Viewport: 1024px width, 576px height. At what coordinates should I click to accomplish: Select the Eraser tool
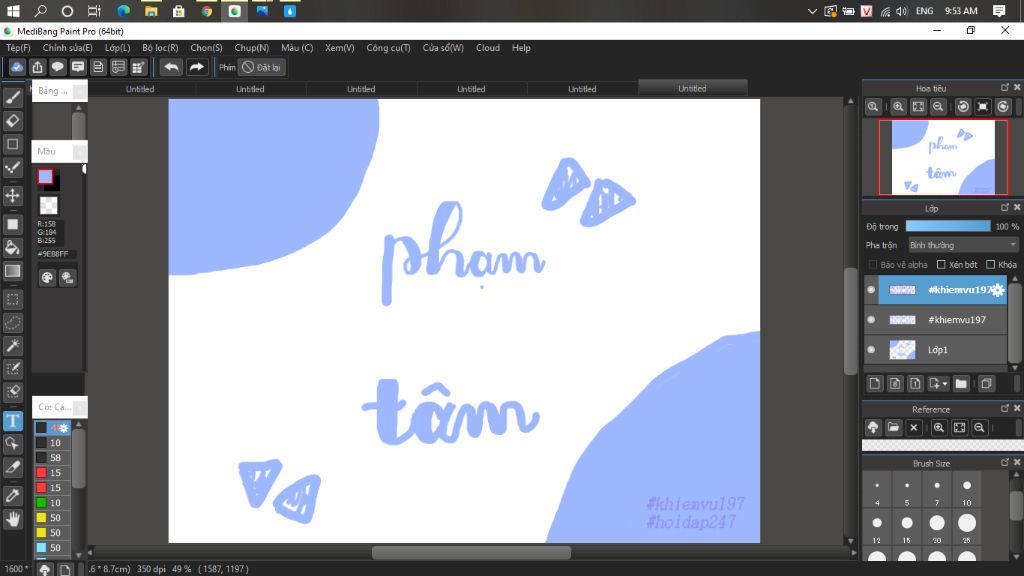pos(12,121)
